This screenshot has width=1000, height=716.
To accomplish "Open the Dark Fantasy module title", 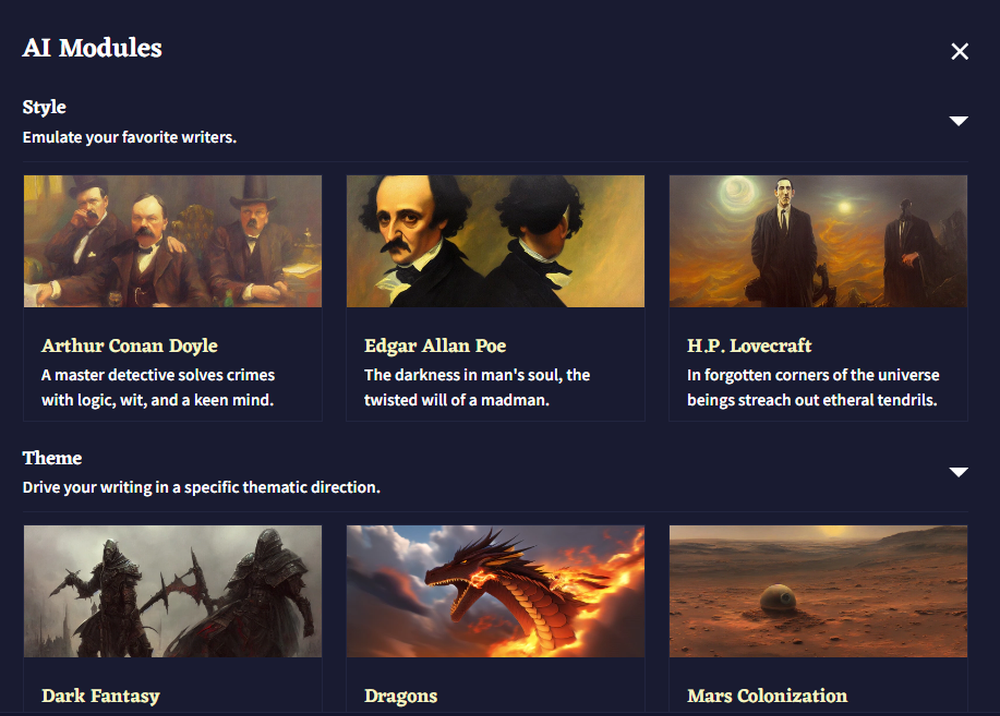I will (x=101, y=696).
